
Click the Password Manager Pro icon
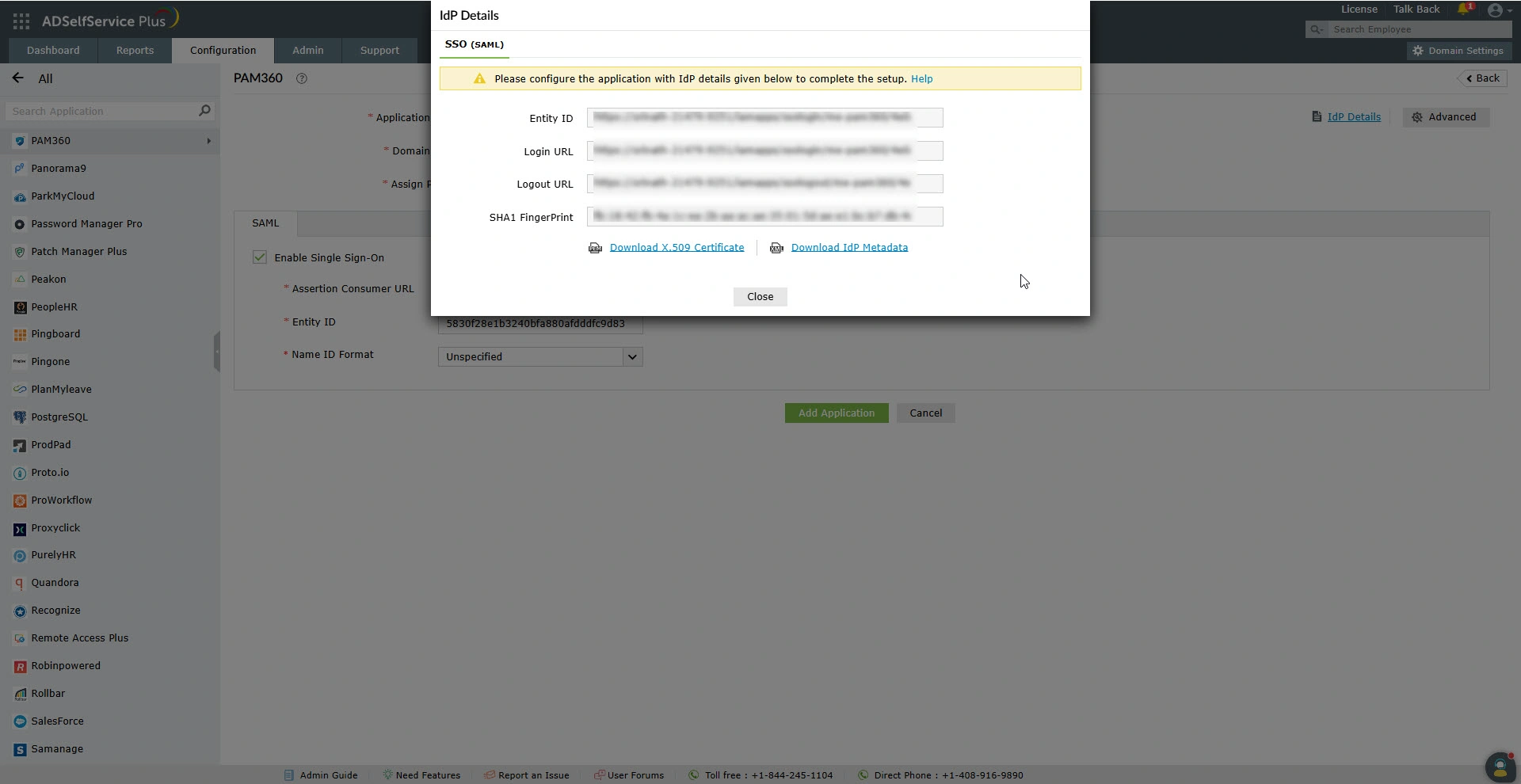tap(20, 224)
